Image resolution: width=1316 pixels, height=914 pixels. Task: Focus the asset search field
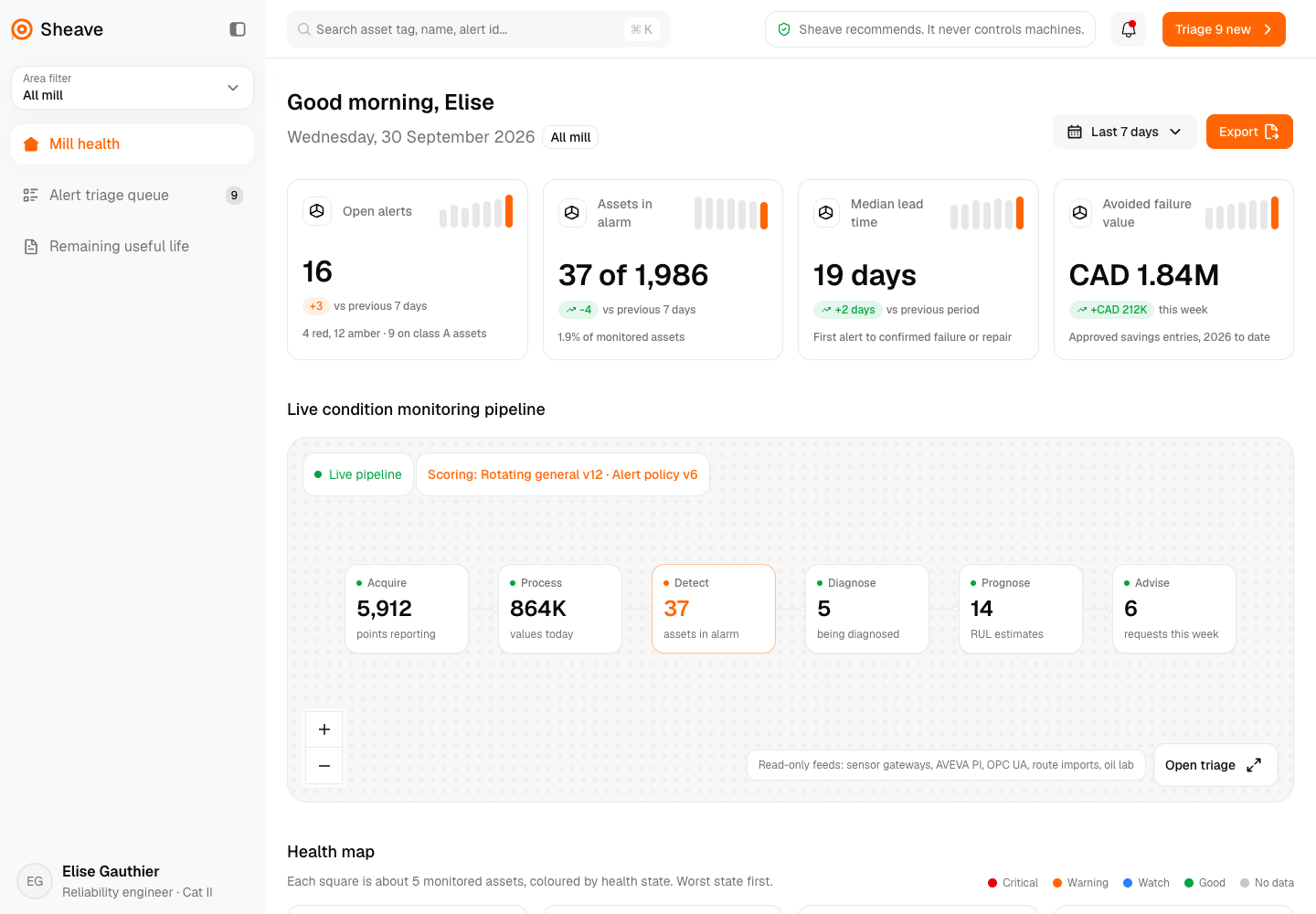coord(479,29)
